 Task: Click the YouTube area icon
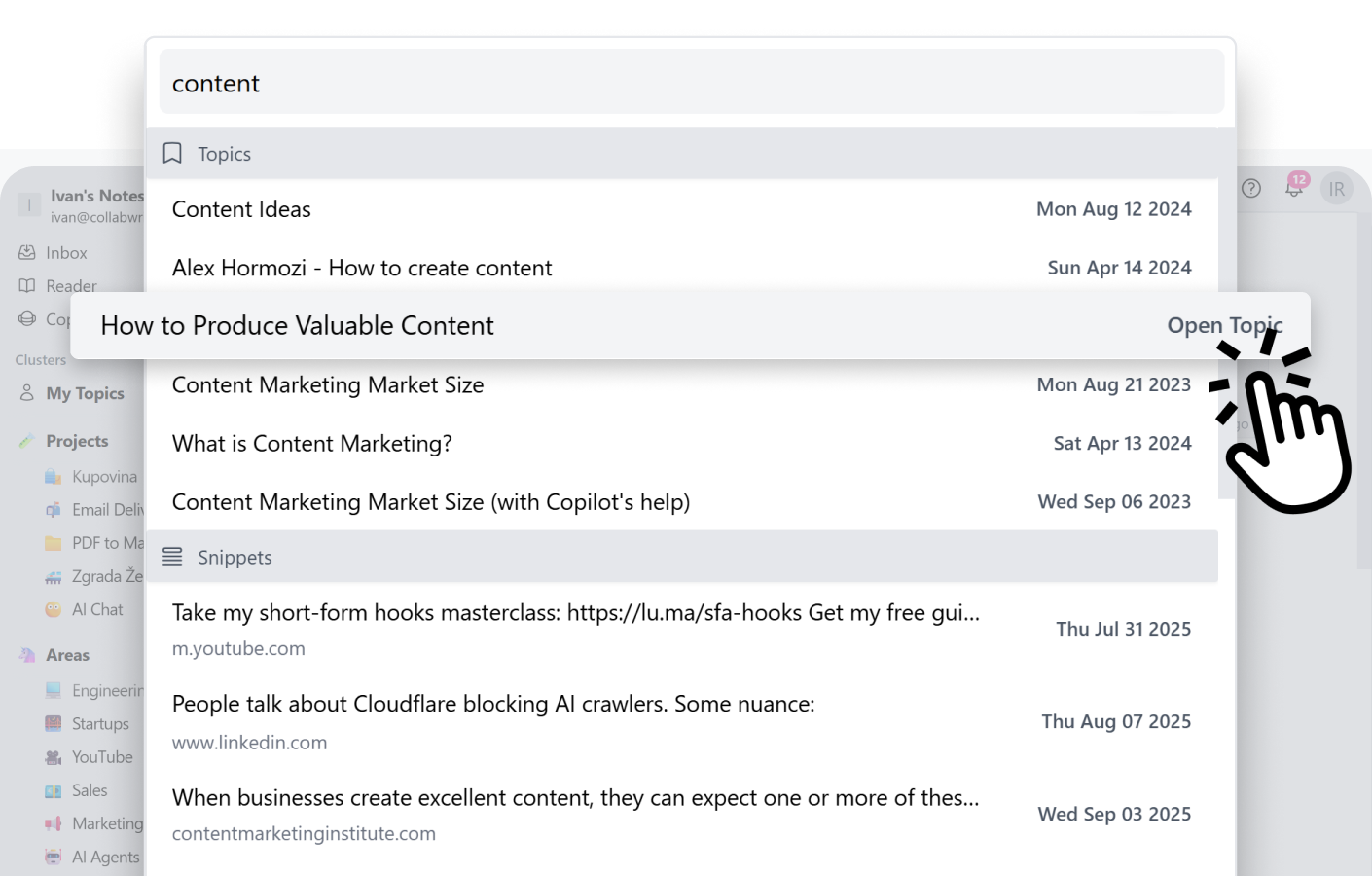click(54, 757)
